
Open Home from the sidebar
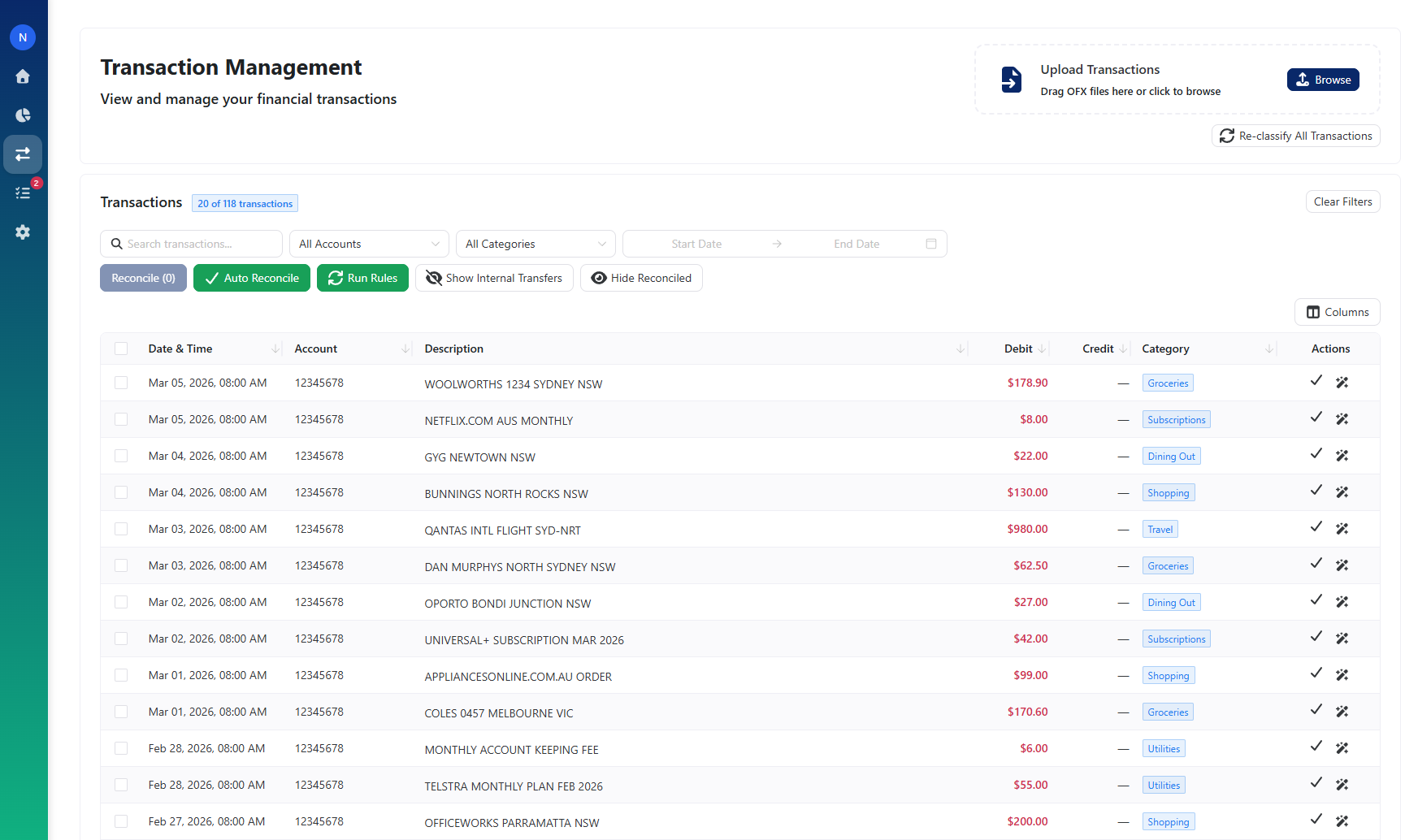tap(22, 76)
